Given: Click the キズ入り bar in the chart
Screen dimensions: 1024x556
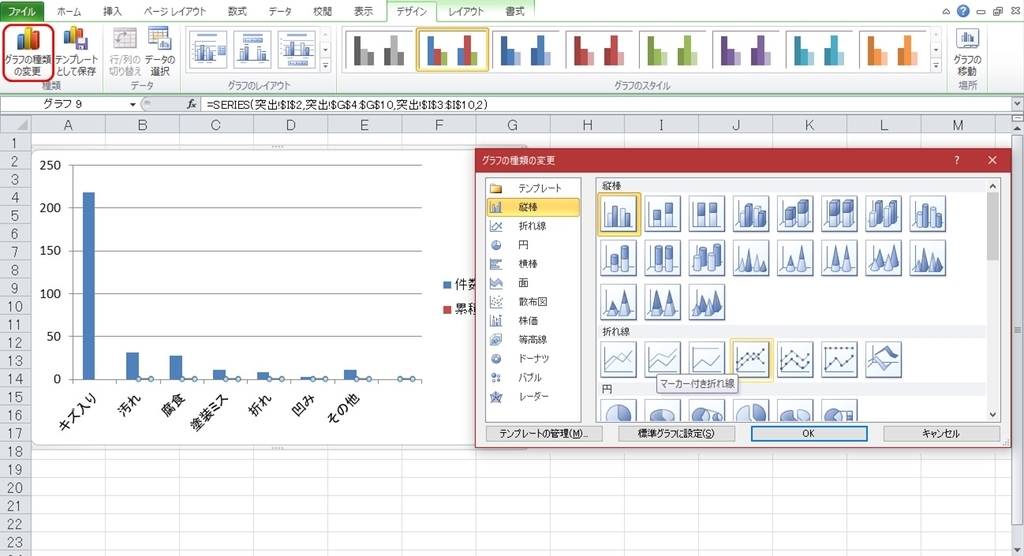Looking at the screenshot, I should 88,286.
